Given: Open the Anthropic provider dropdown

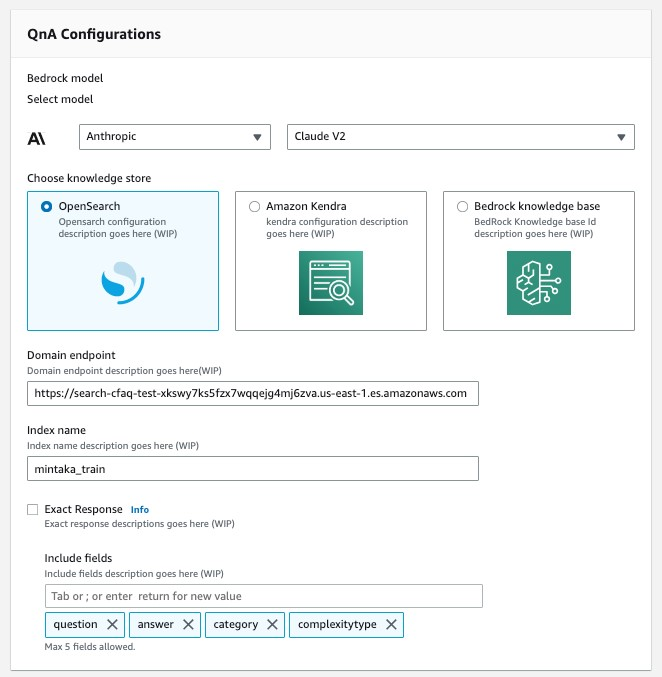Looking at the screenshot, I should [174, 137].
